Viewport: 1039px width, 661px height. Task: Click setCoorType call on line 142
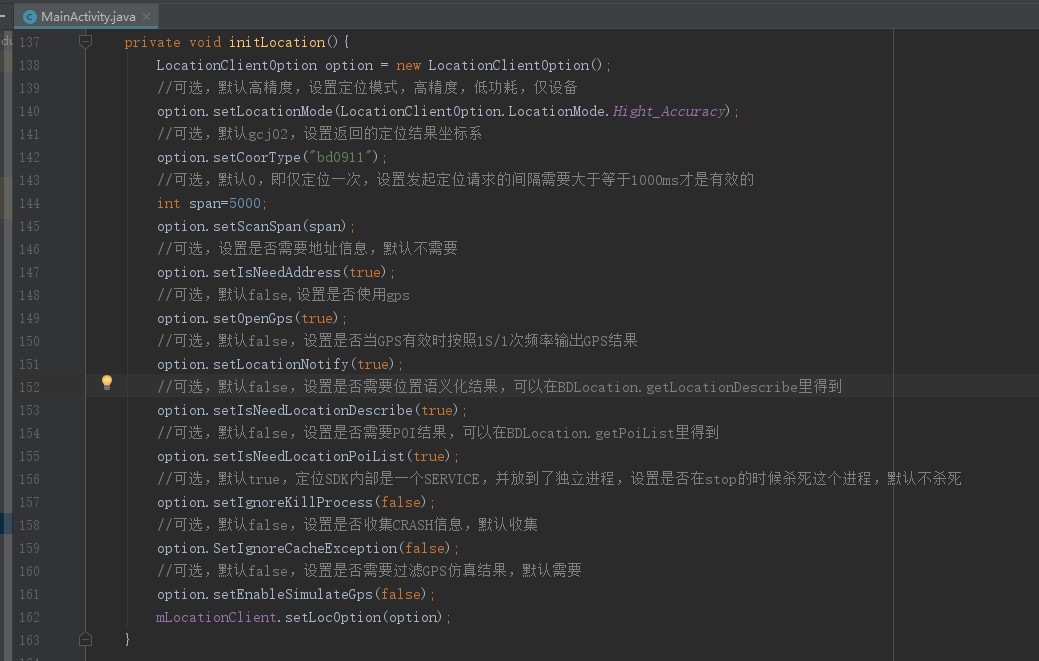coord(257,158)
